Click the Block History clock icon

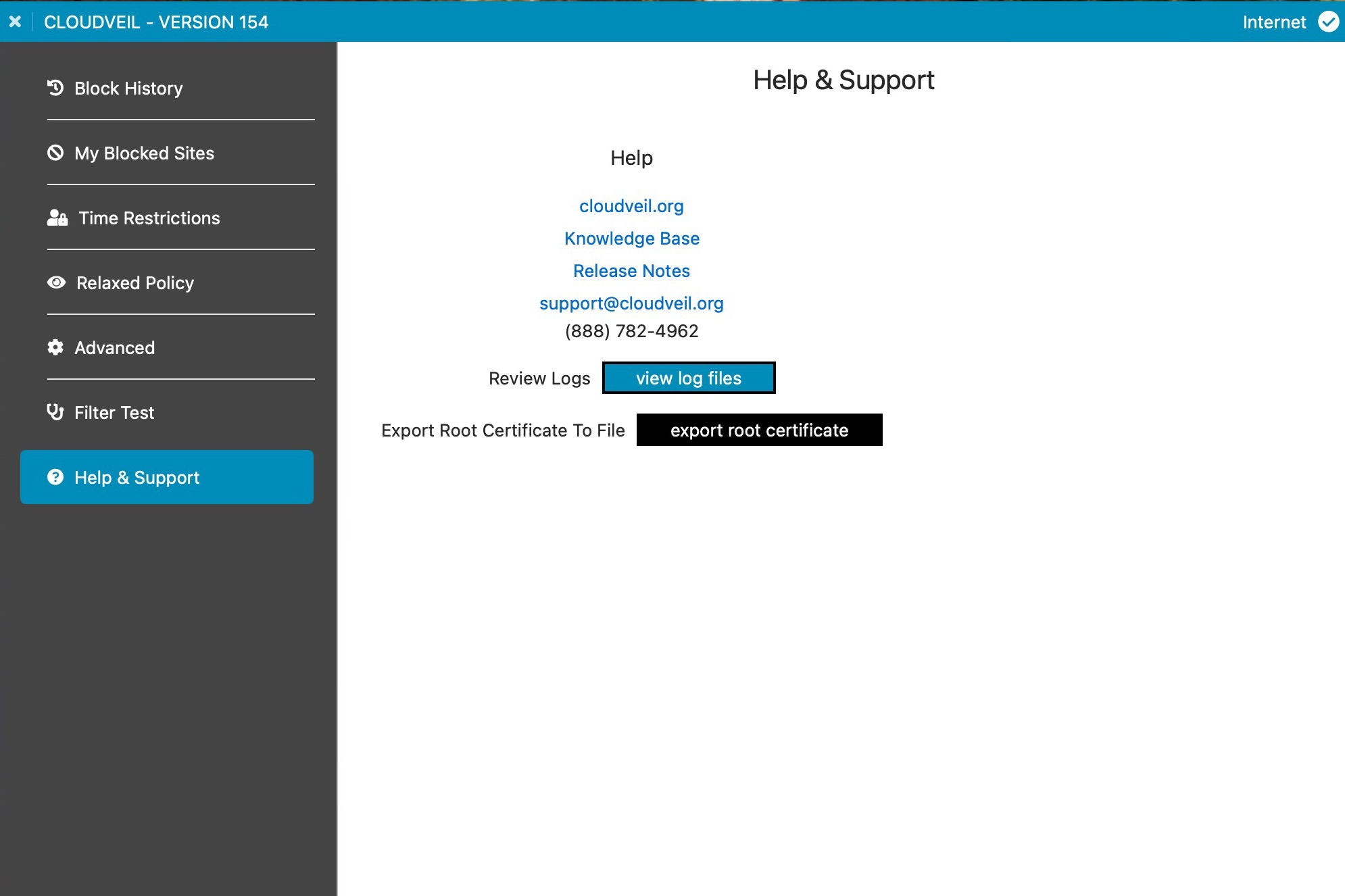55,88
